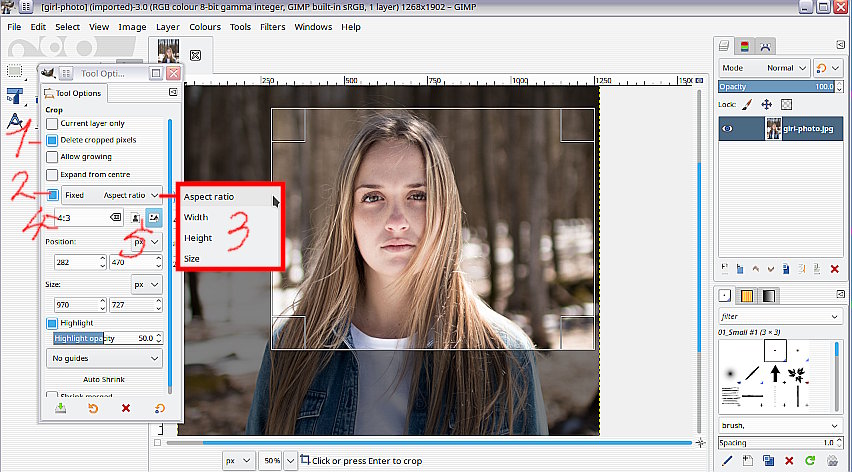Viewport: 852px width, 472px height.
Task: Toggle the Fixed checkbox
Action: (x=52, y=195)
